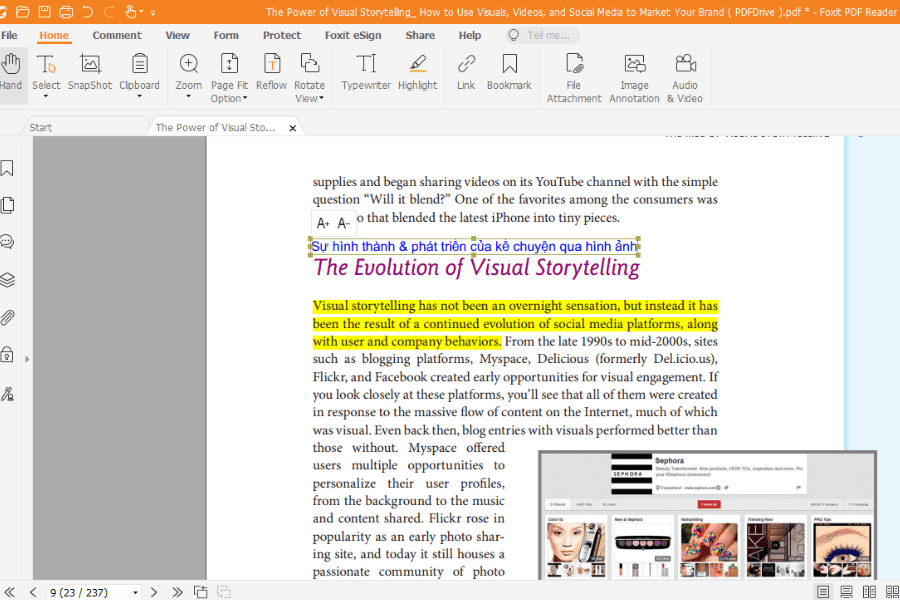This screenshot has height=600, width=900.
Task: Enable Reflow view
Action: [271, 72]
